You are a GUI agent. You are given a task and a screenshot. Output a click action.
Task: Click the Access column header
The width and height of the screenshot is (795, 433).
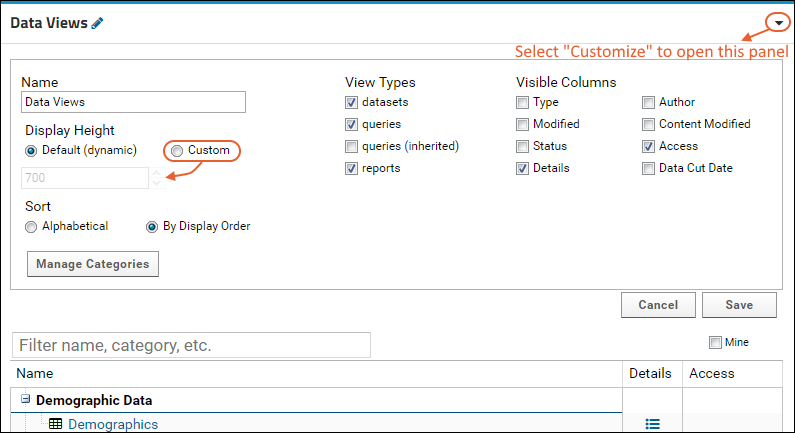[x=711, y=374]
